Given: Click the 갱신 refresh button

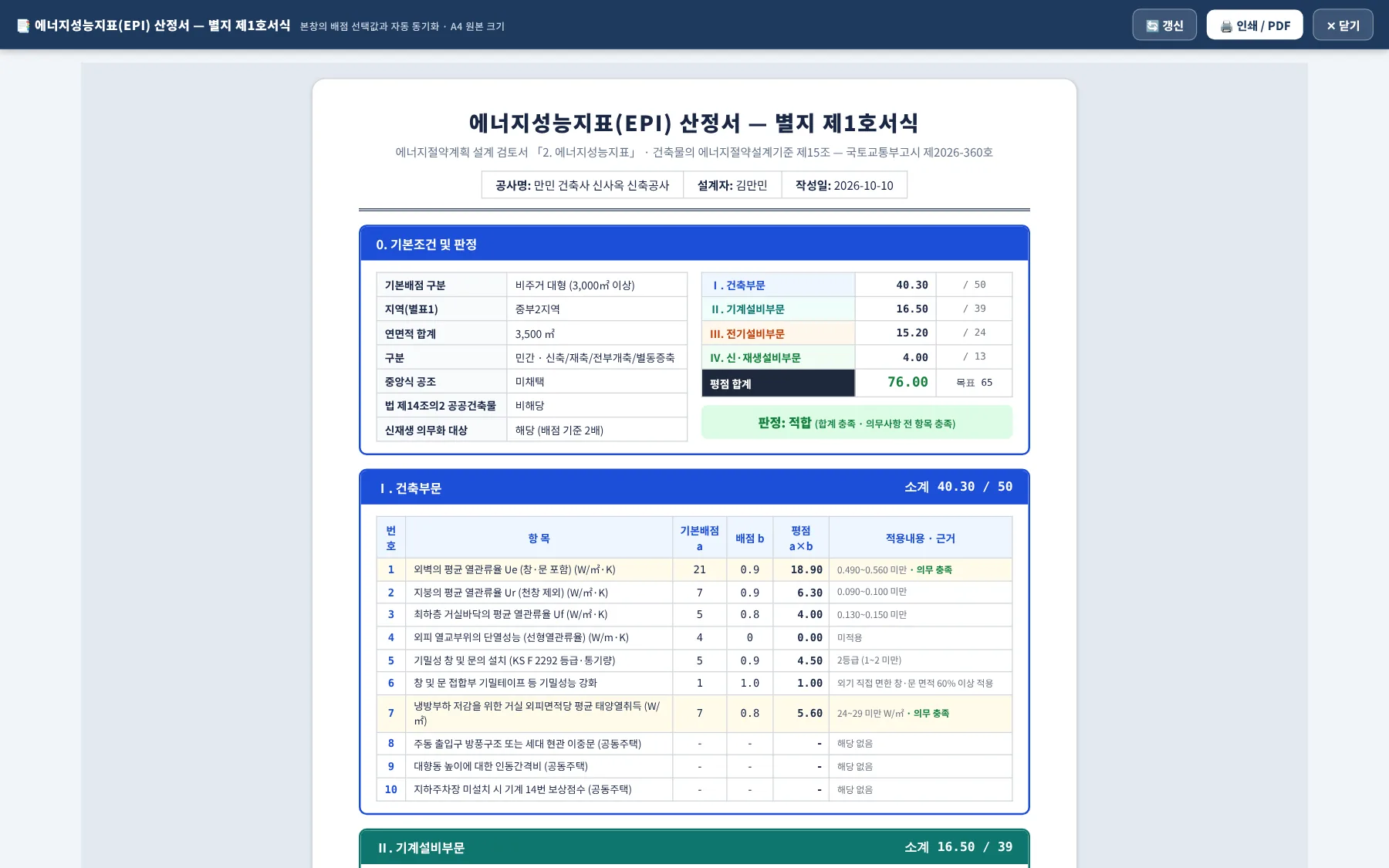Looking at the screenshot, I should [1164, 25].
